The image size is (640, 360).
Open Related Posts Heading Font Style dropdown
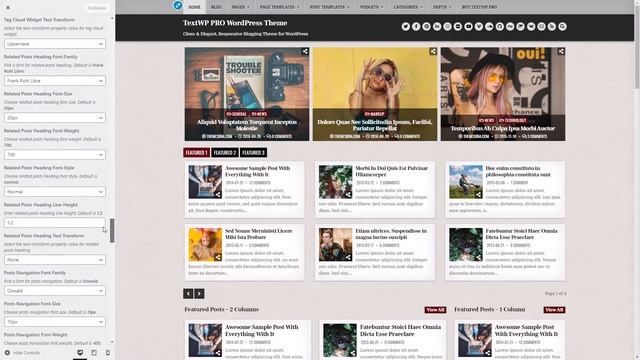(55, 192)
